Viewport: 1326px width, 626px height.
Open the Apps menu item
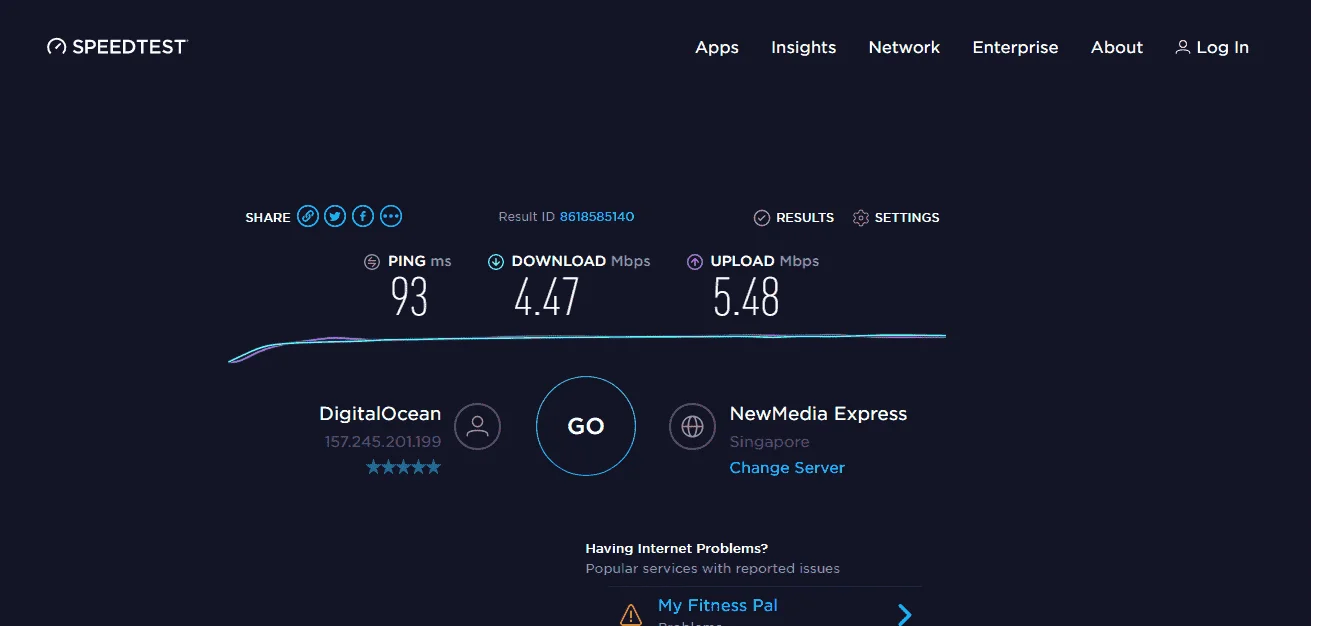pos(717,47)
